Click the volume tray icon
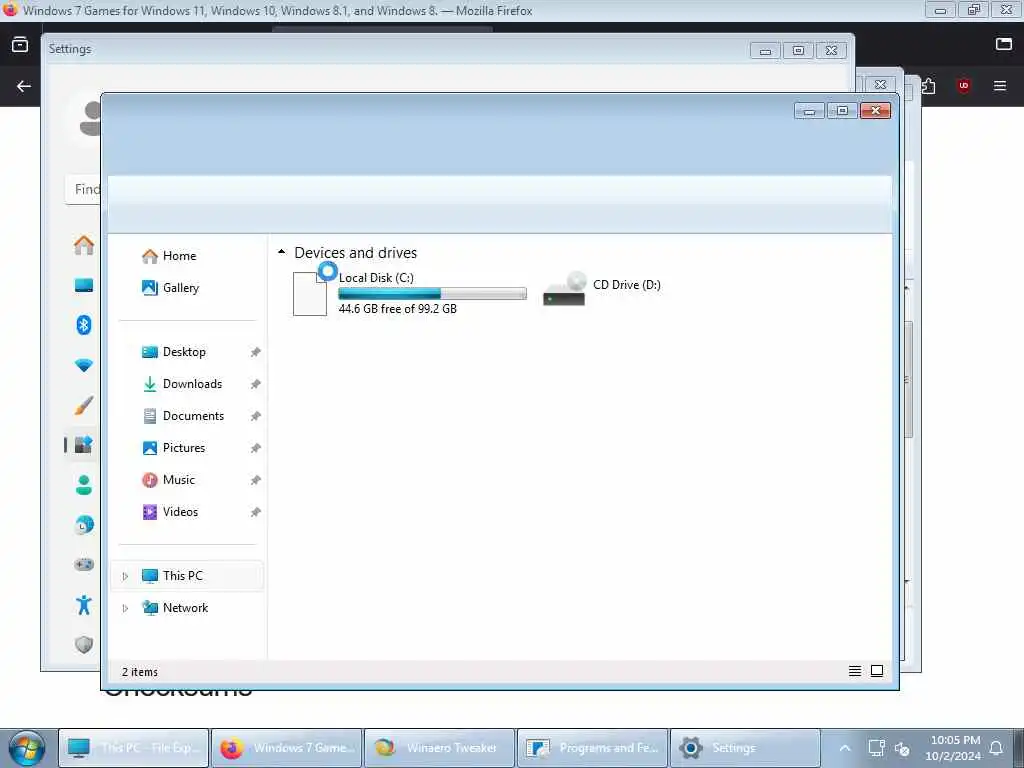This screenshot has height=768, width=1024. [x=903, y=749]
